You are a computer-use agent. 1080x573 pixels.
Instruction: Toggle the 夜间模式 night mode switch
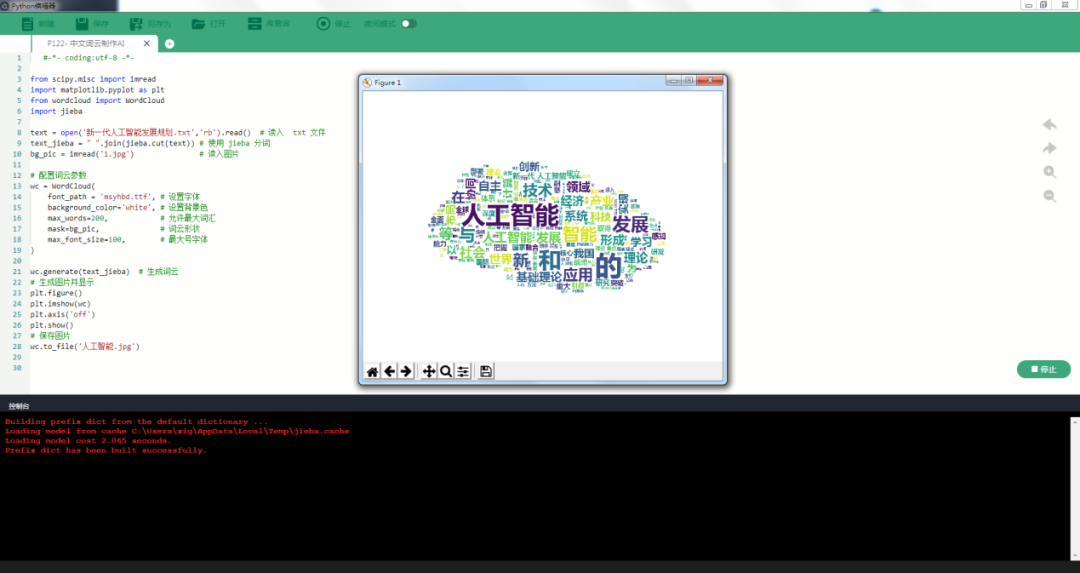coord(408,23)
